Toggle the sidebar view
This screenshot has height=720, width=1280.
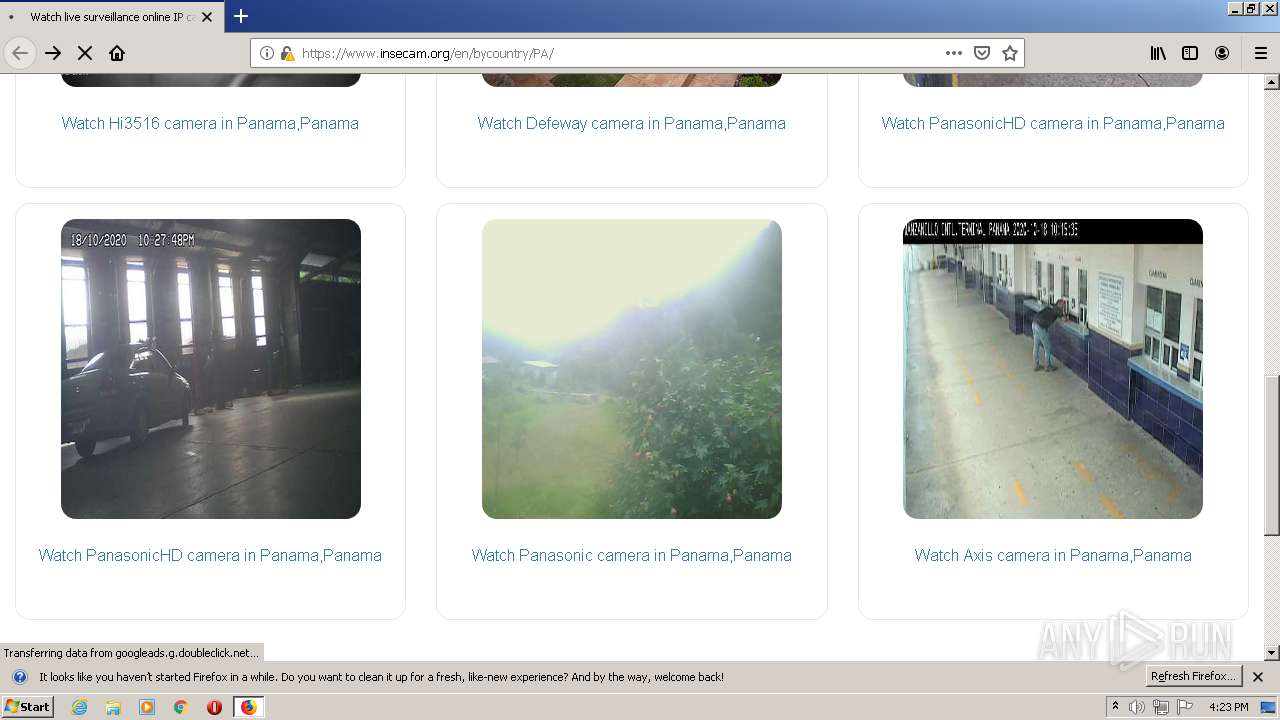tap(1190, 53)
